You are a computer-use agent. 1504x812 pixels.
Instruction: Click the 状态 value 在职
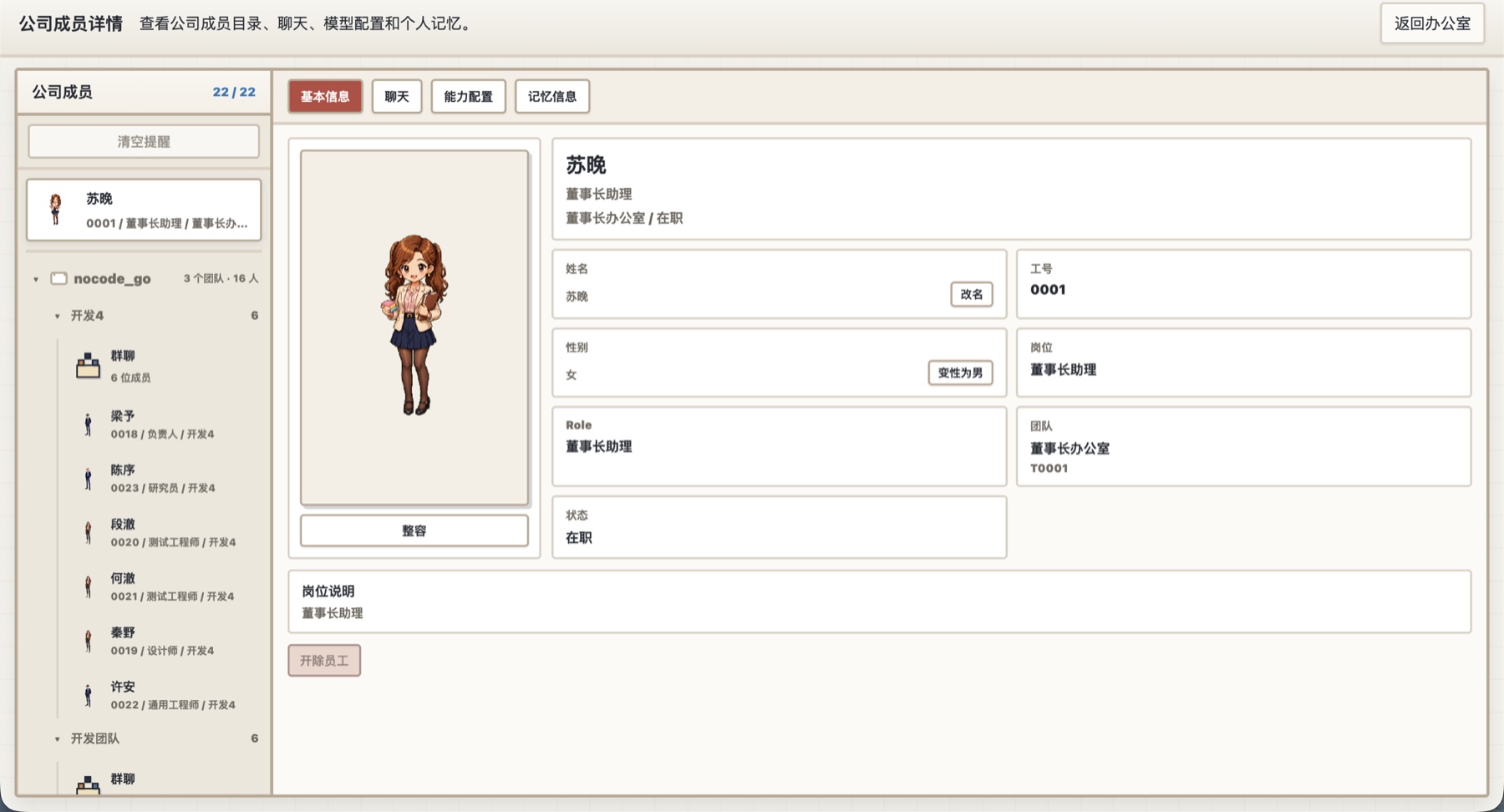(x=579, y=538)
